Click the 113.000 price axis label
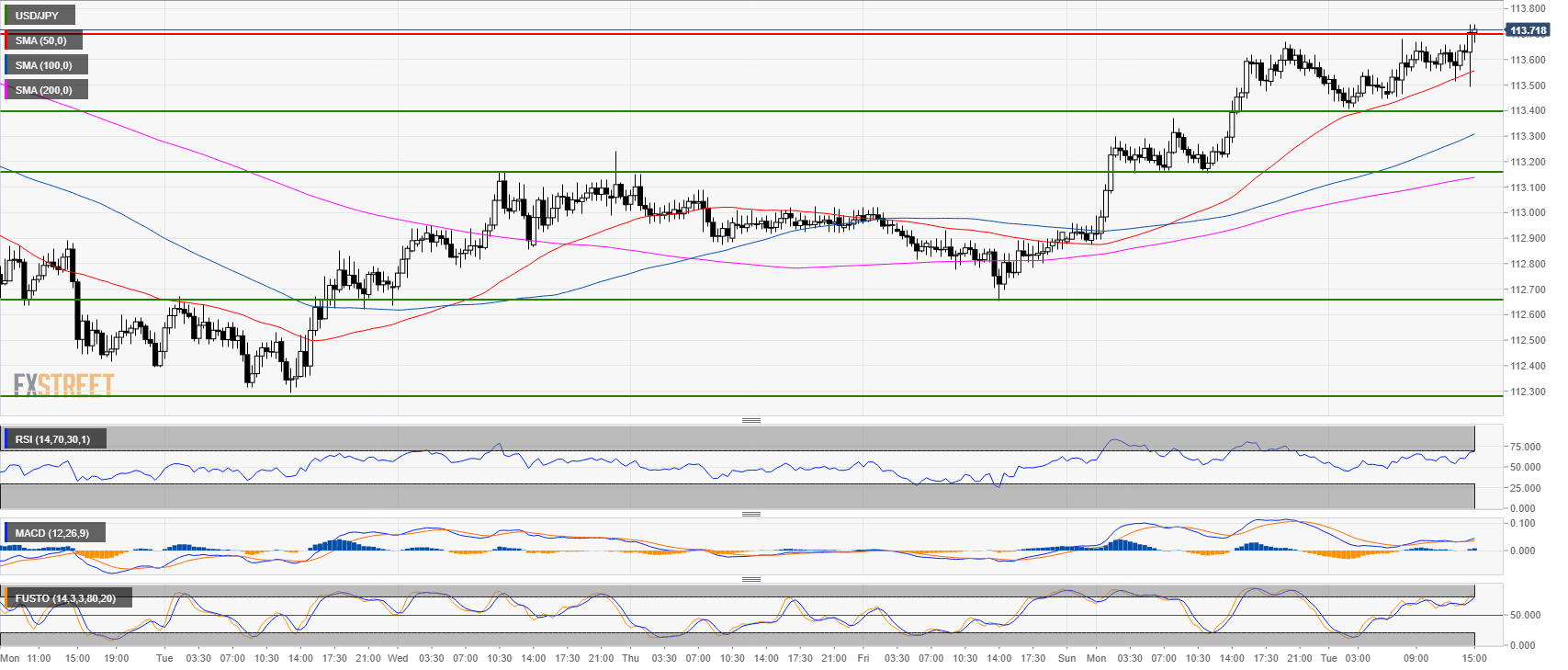 point(1528,212)
